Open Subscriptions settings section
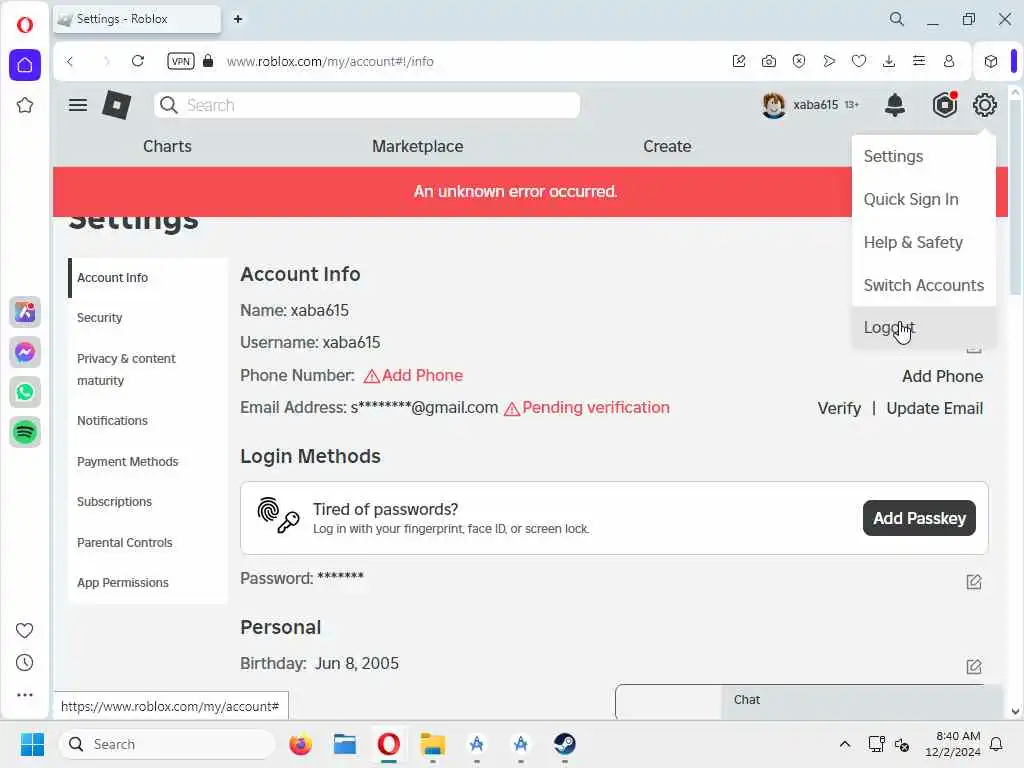Image resolution: width=1024 pixels, height=768 pixels. 148,502
